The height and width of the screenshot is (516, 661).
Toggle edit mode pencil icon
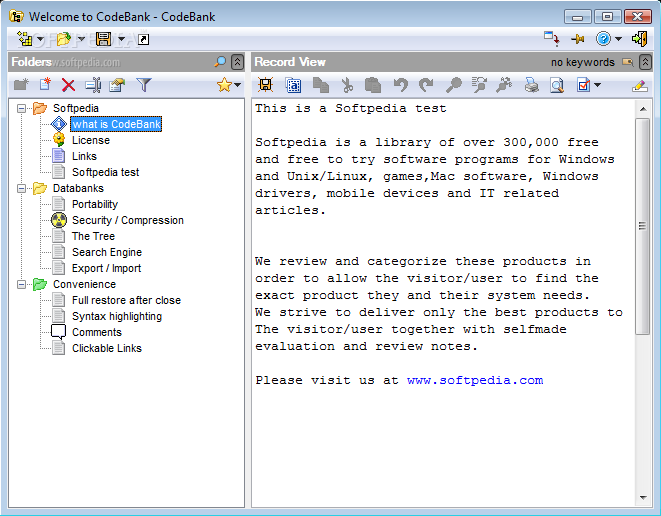(640, 86)
